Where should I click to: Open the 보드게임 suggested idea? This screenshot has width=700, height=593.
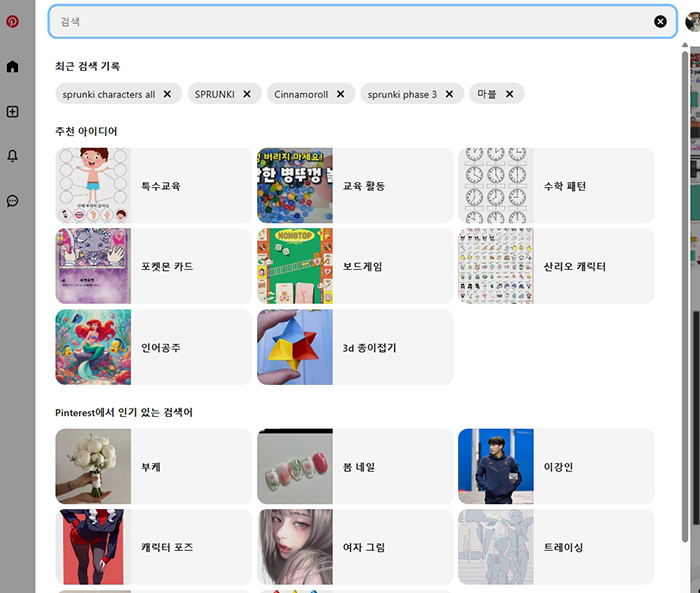point(355,266)
